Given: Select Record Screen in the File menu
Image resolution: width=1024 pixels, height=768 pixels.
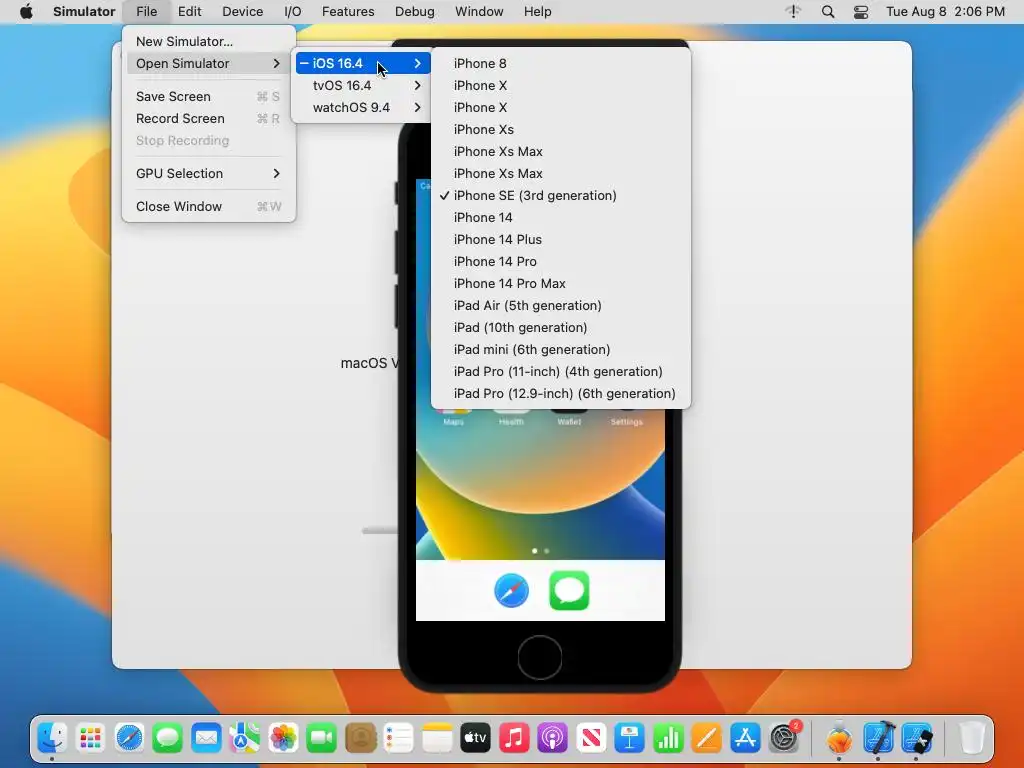Looking at the screenshot, I should click(208, 118).
